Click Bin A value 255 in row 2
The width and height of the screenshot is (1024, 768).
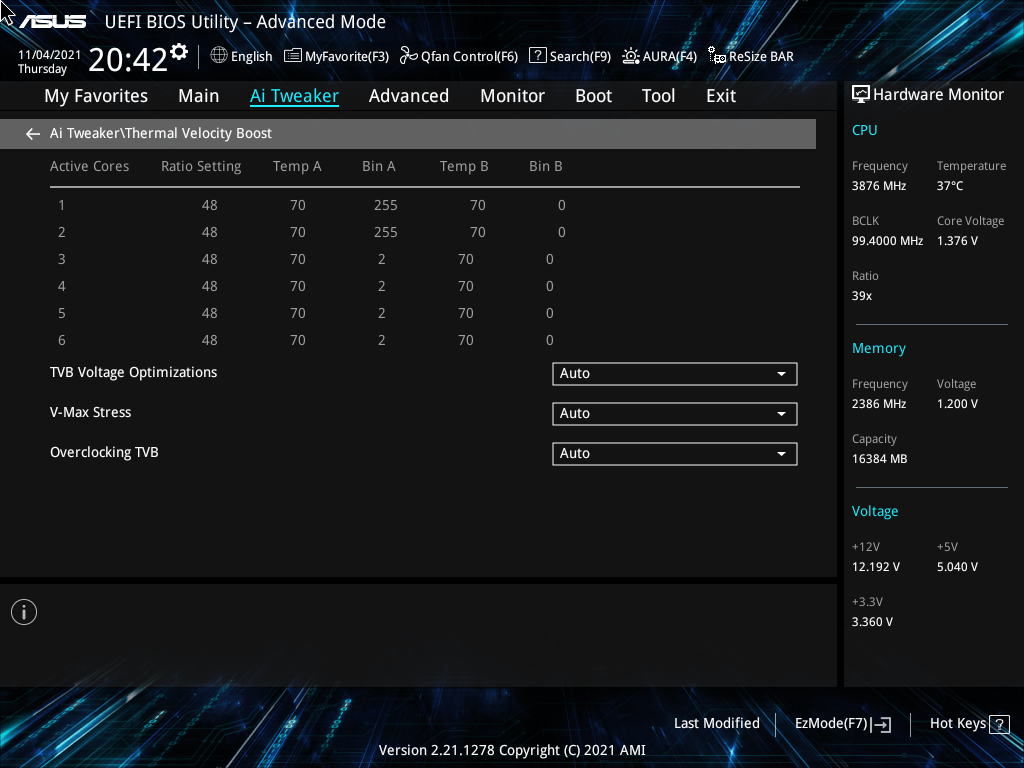coord(385,232)
